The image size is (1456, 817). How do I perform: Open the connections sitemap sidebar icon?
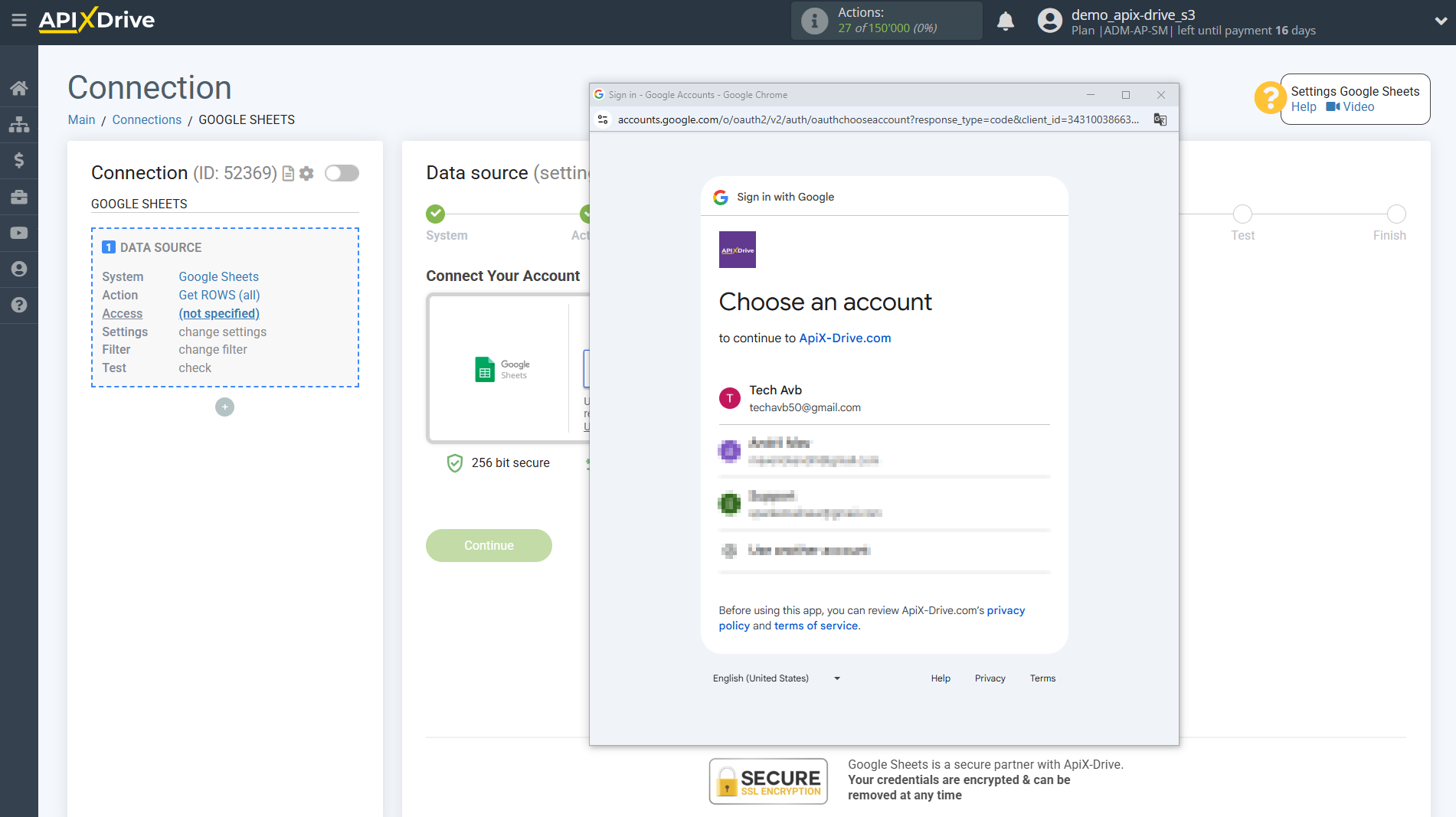pyautogui.click(x=19, y=124)
